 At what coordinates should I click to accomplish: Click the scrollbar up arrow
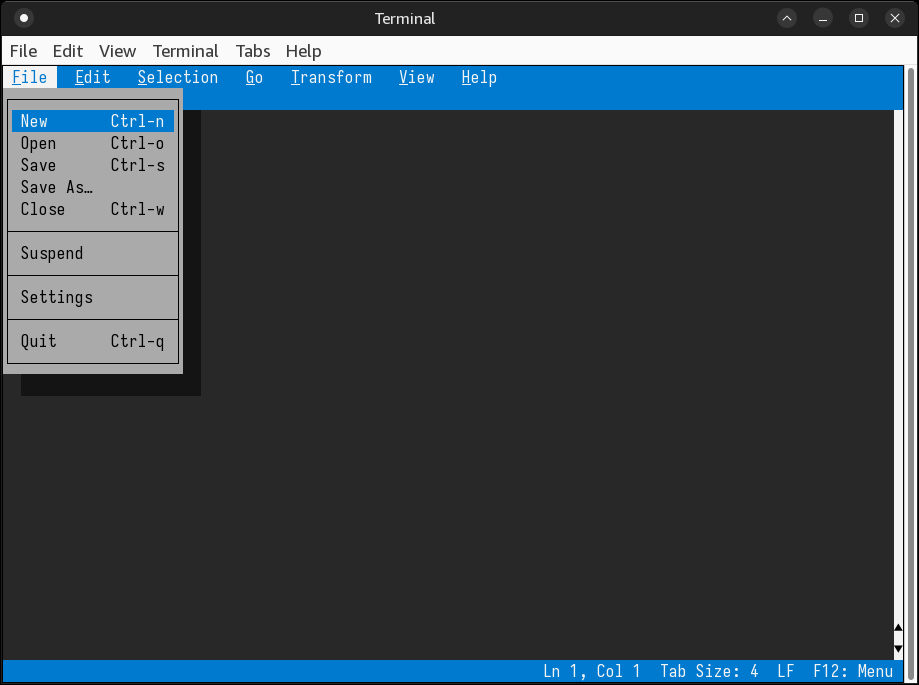(898, 629)
